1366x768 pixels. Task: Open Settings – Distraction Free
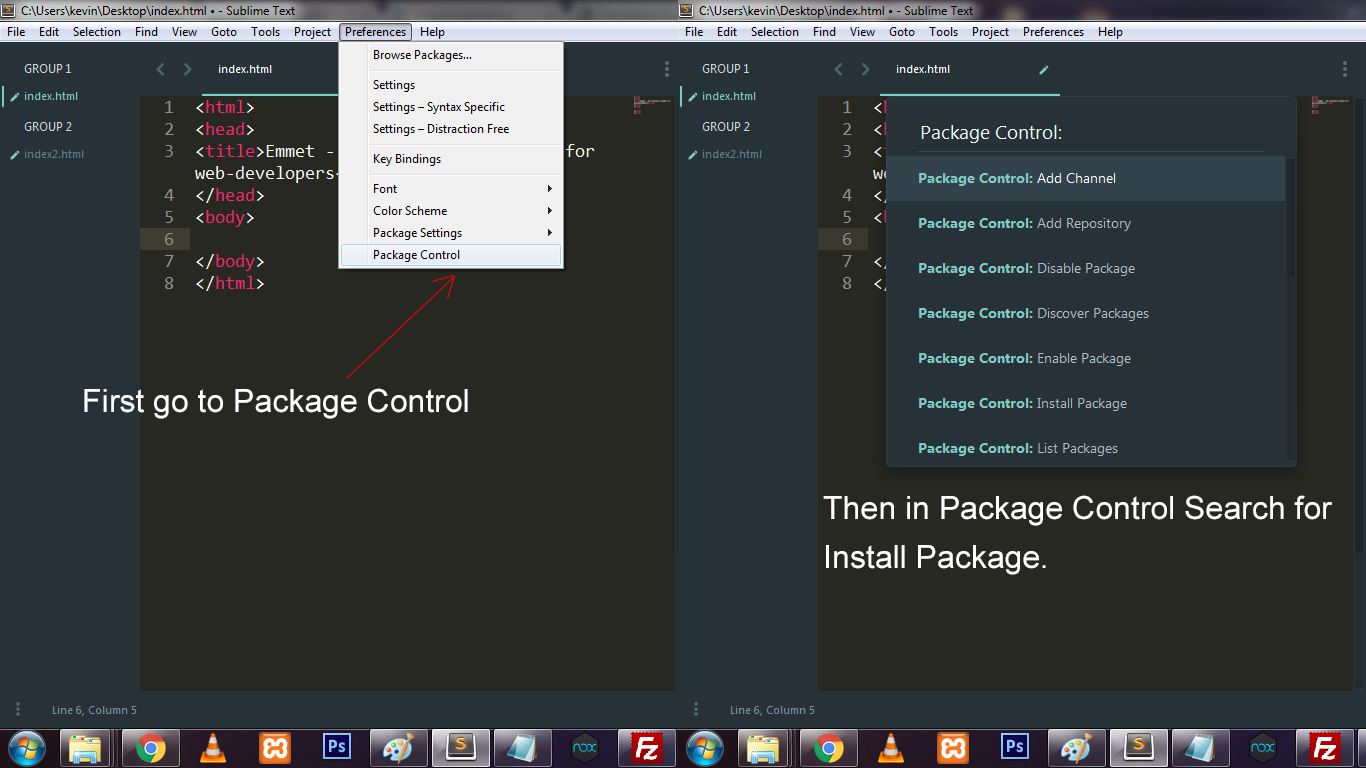pos(451,129)
